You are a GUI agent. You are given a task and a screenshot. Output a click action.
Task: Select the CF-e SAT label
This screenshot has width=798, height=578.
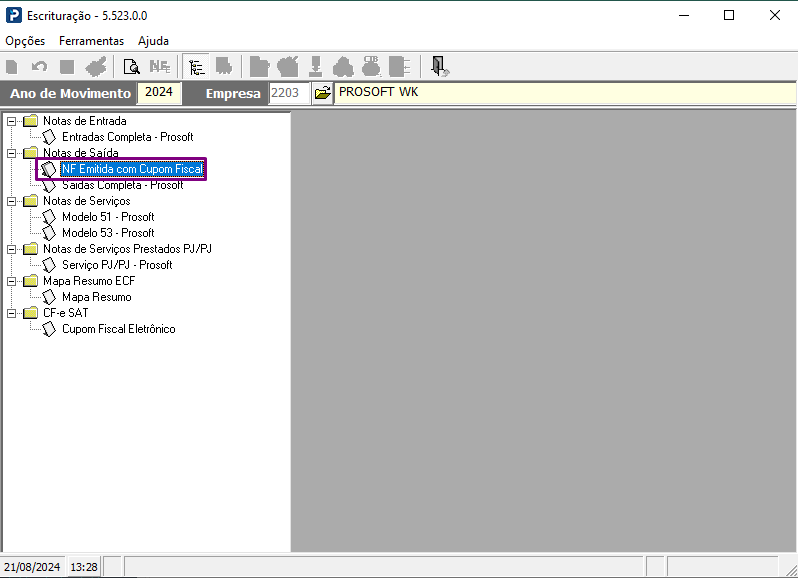tap(66, 313)
